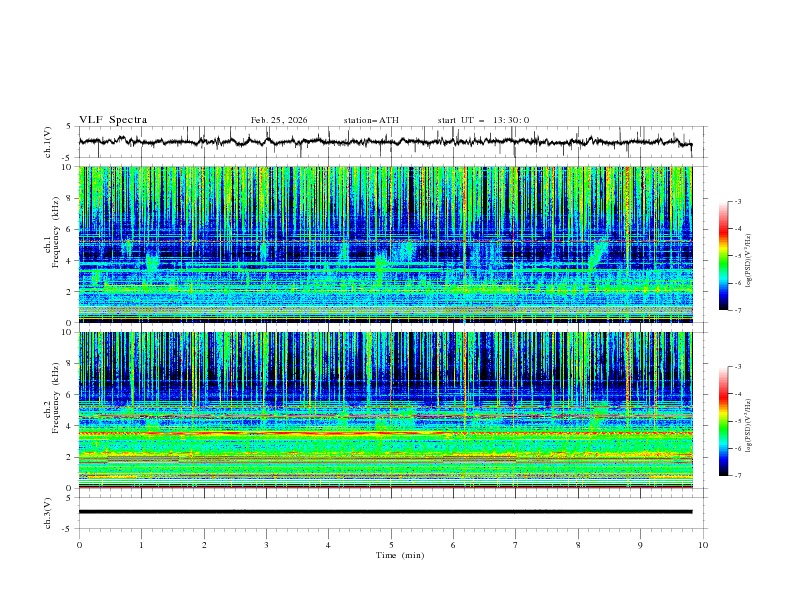The height and width of the screenshot is (612, 792).
Task: Click the "7" tick on the time axis
Action: tap(515, 545)
